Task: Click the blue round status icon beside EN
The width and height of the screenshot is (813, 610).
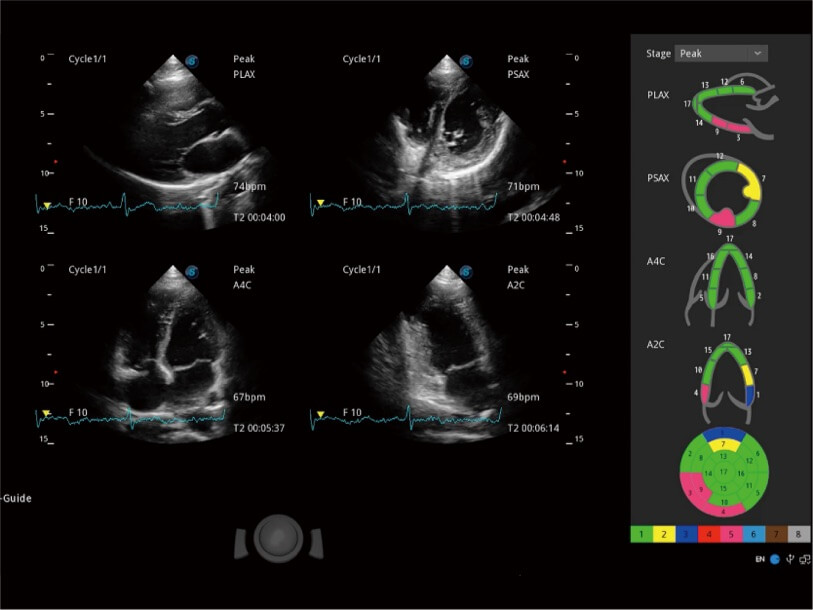Action: click(x=774, y=558)
